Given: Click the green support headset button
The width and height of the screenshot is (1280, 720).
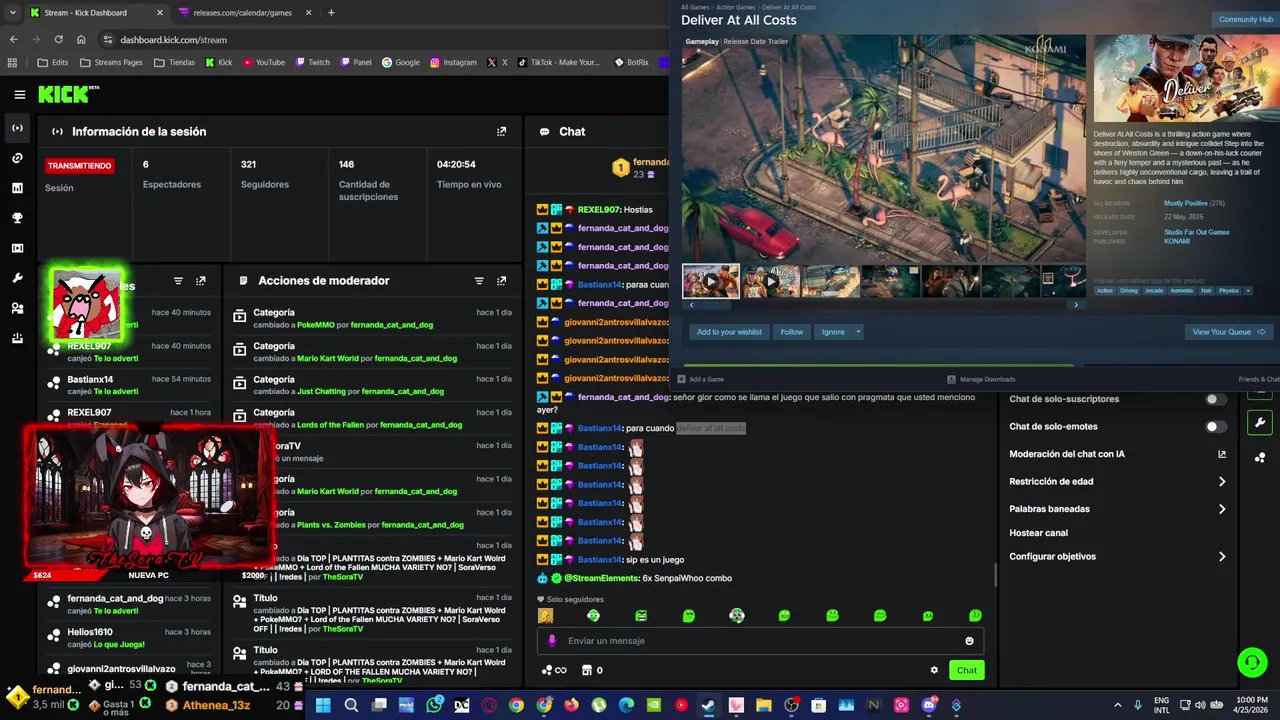Looking at the screenshot, I should [x=1252, y=662].
